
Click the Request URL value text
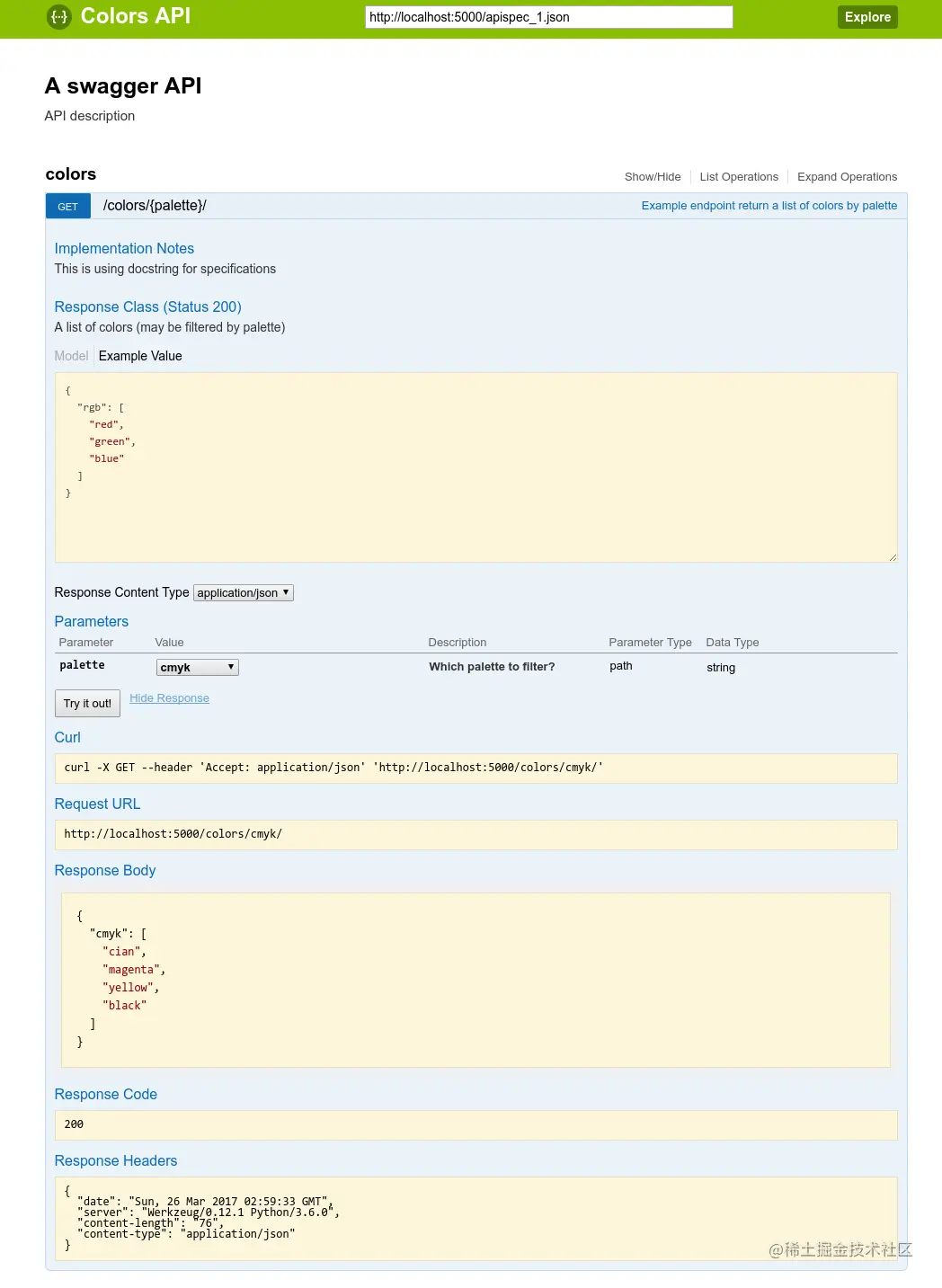point(173,834)
